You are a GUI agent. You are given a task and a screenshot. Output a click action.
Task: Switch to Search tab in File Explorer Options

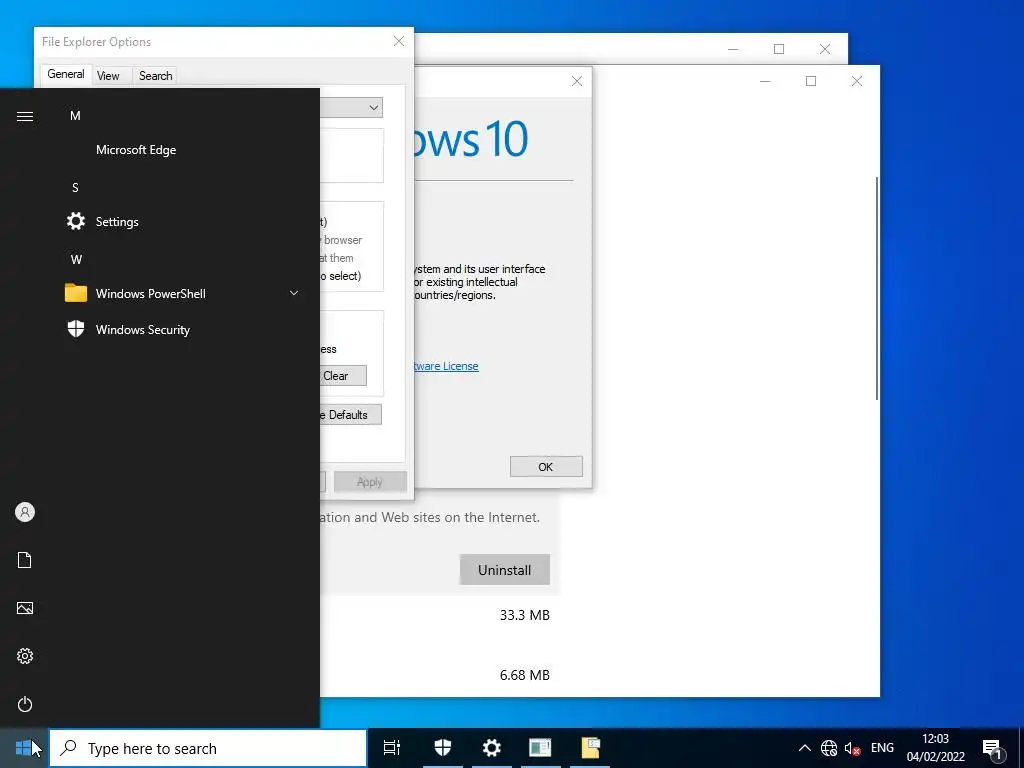(155, 76)
